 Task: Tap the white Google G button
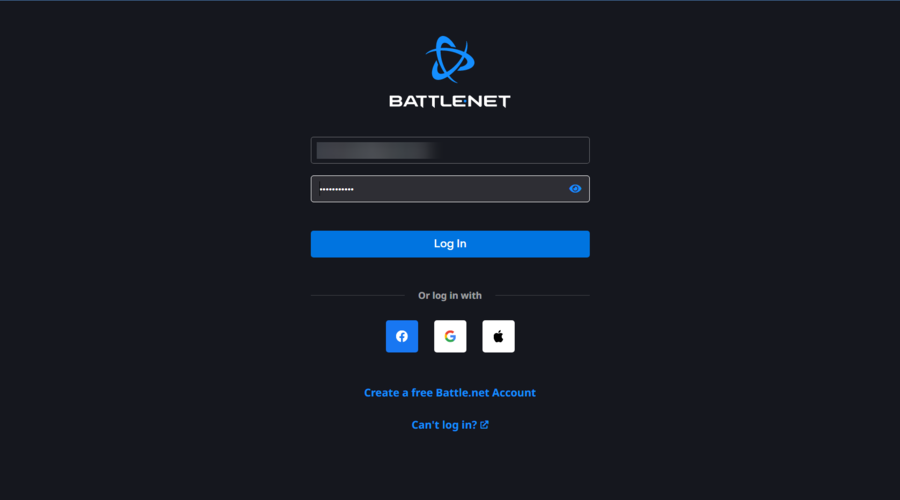click(450, 336)
